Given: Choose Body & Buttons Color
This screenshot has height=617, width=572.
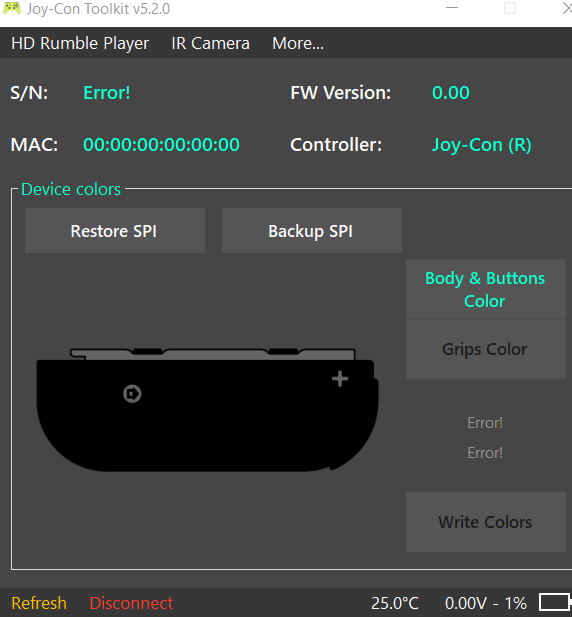Looking at the screenshot, I should tap(485, 289).
